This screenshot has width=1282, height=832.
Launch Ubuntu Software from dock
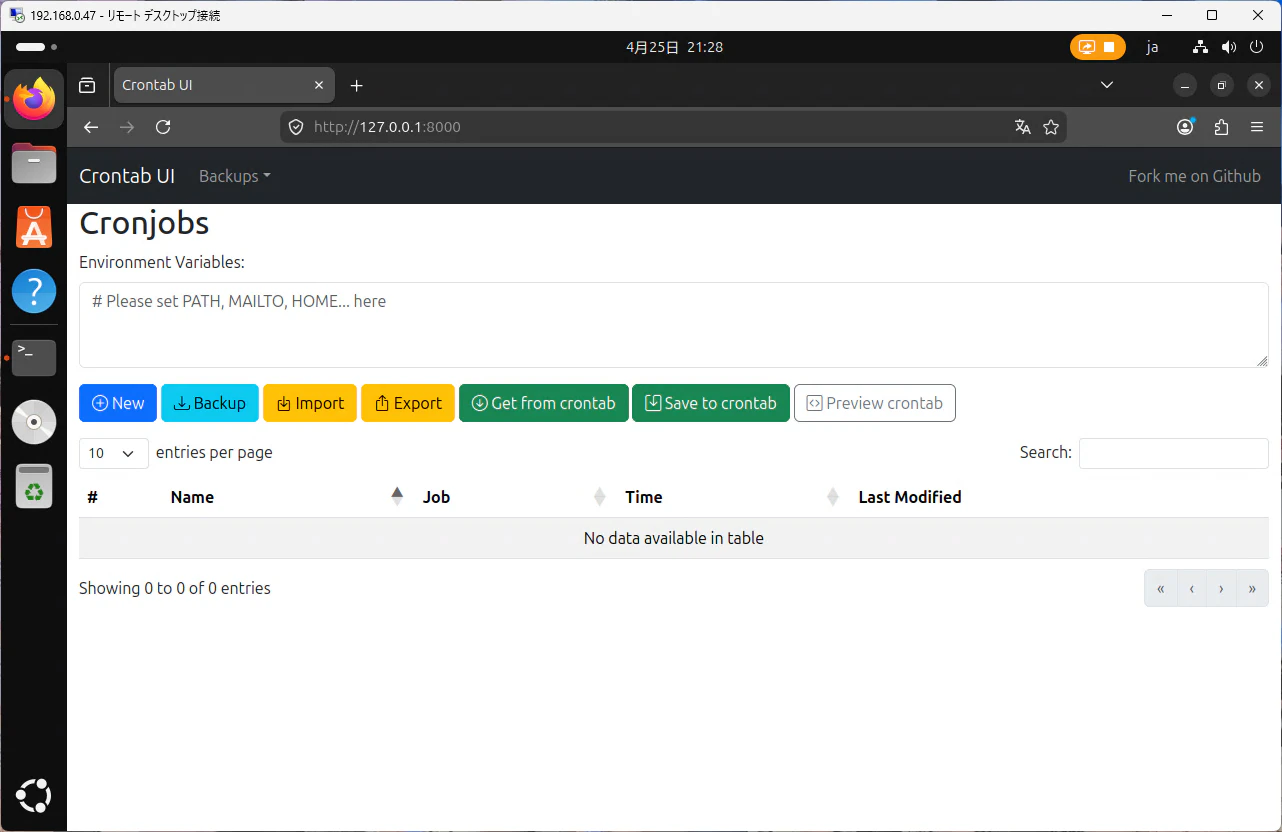[34, 228]
